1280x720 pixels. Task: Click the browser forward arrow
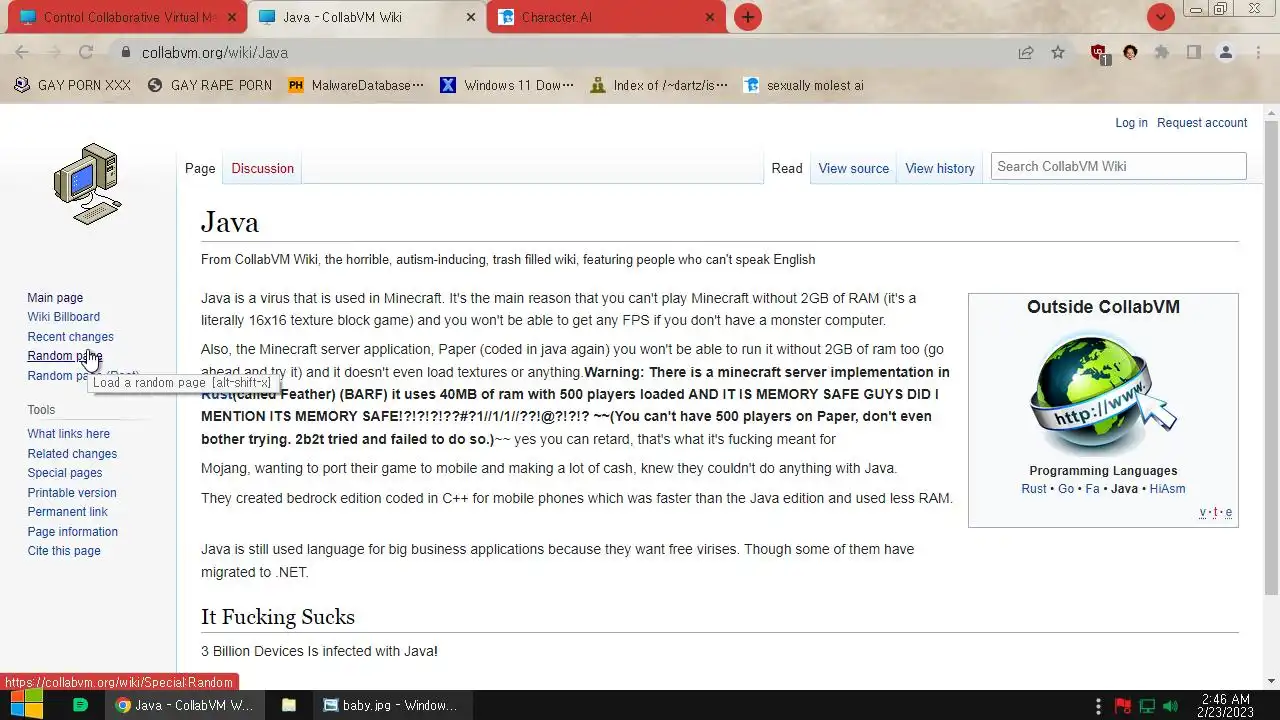tap(54, 52)
